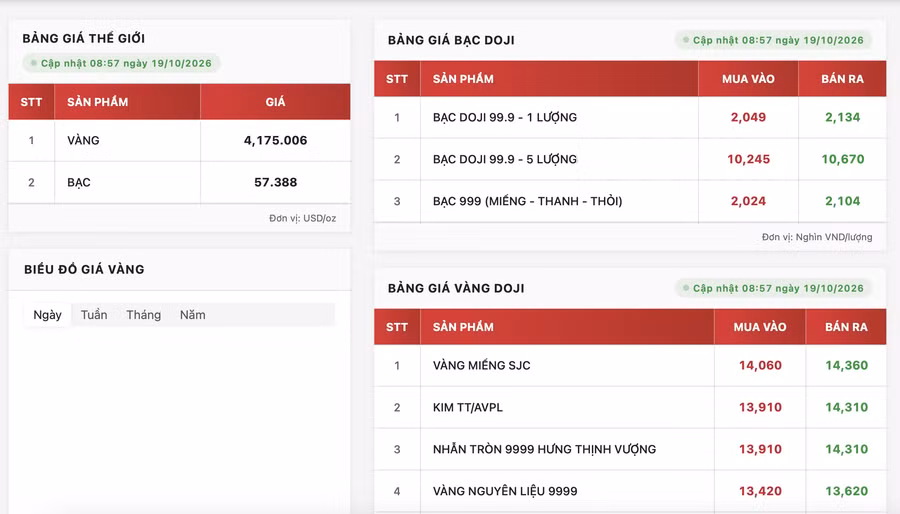Click BÁN RA header in silver table

(843, 79)
